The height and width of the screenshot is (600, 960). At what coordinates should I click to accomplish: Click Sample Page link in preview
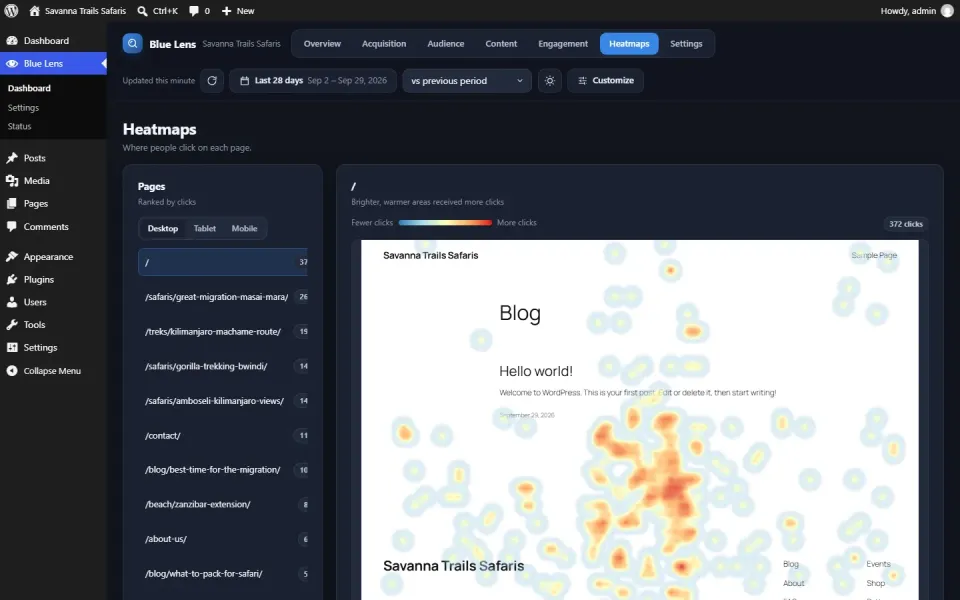click(874, 255)
